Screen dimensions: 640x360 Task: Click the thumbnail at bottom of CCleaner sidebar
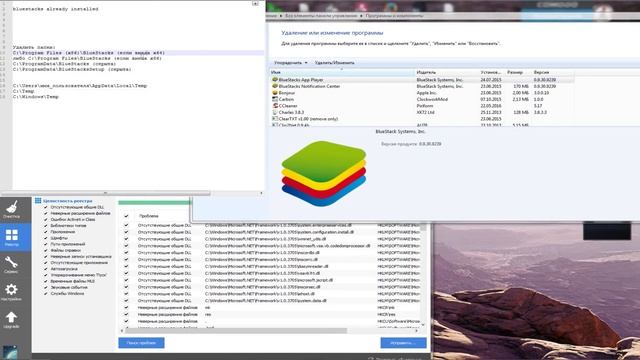point(10,353)
